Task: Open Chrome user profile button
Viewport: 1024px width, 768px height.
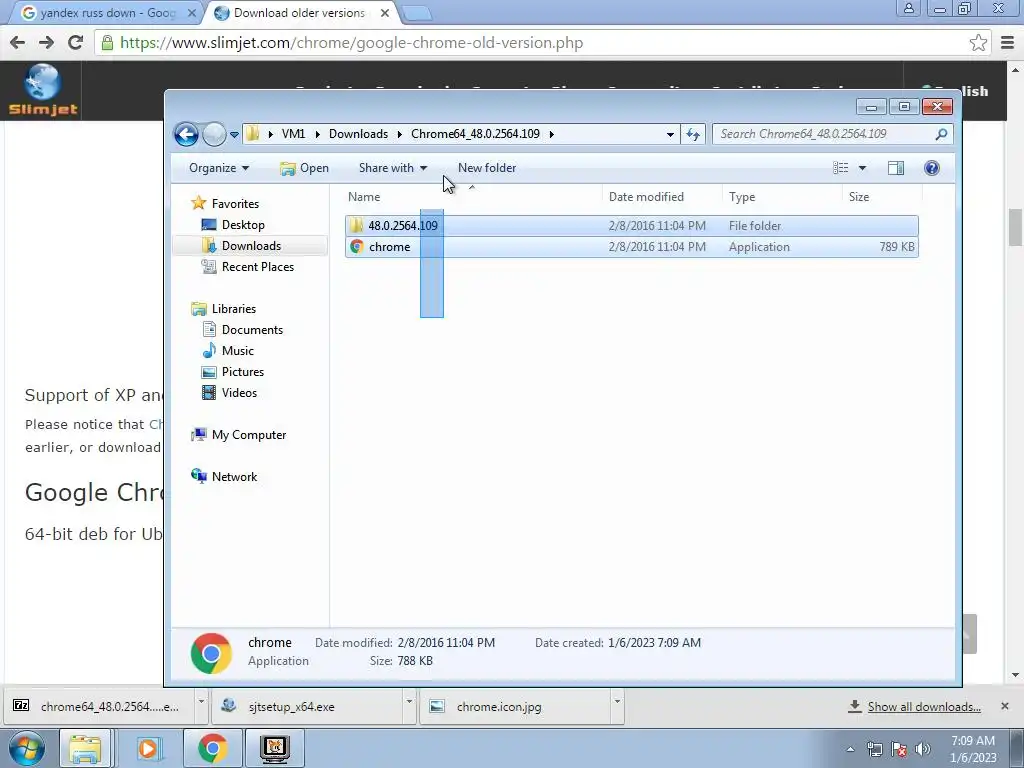Action: click(908, 8)
